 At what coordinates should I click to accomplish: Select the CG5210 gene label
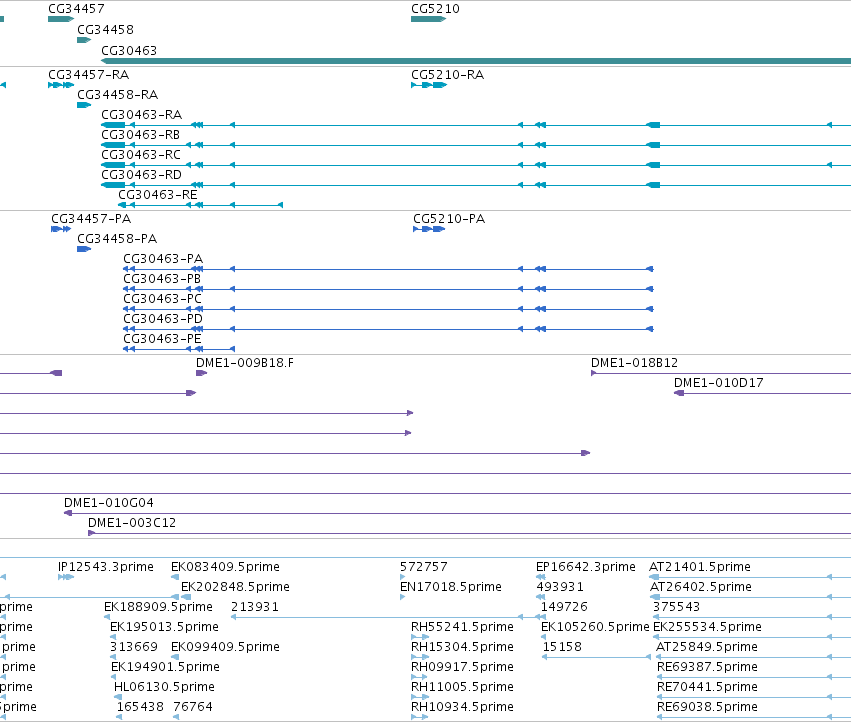435,9
